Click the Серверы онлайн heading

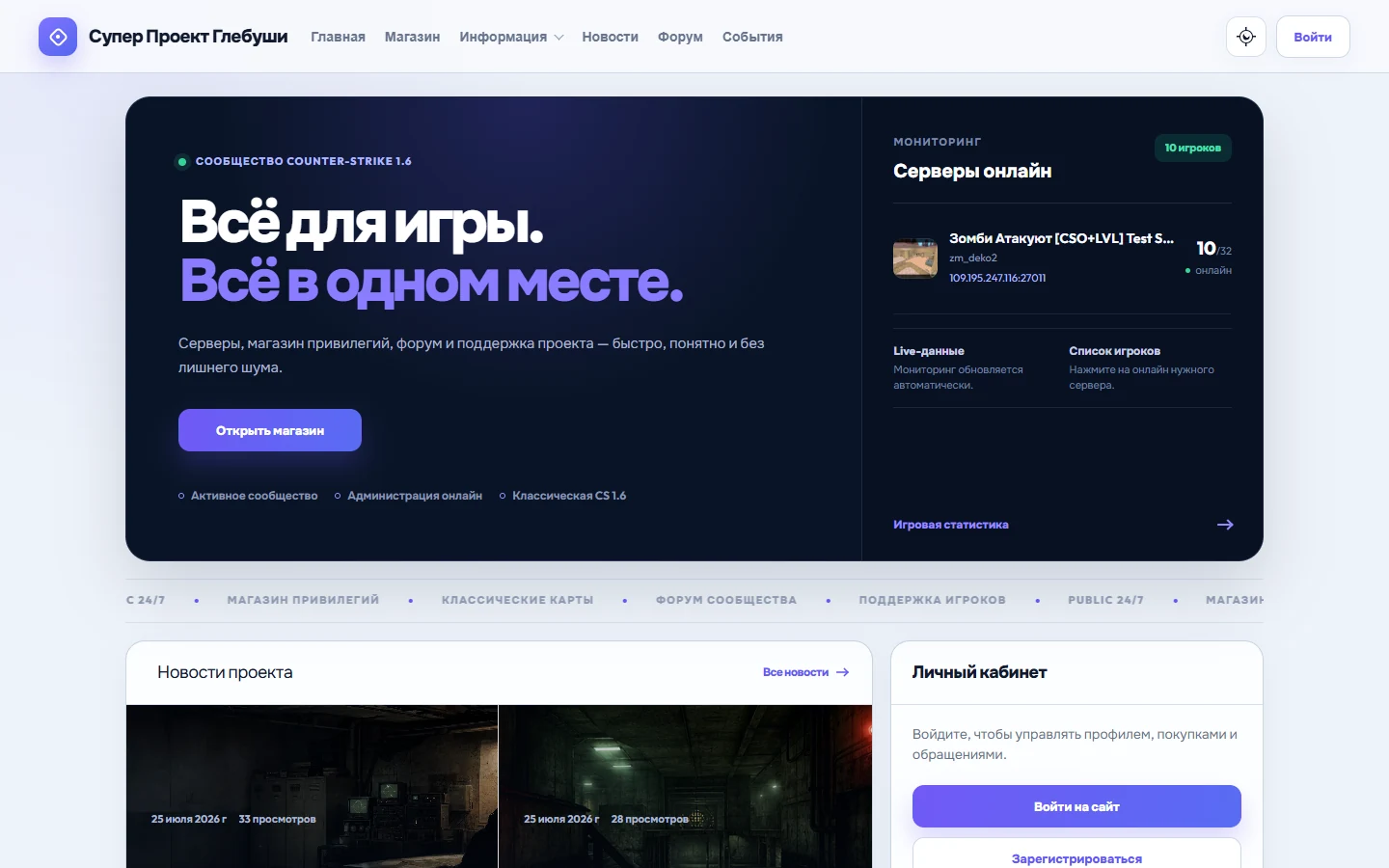coord(972,171)
